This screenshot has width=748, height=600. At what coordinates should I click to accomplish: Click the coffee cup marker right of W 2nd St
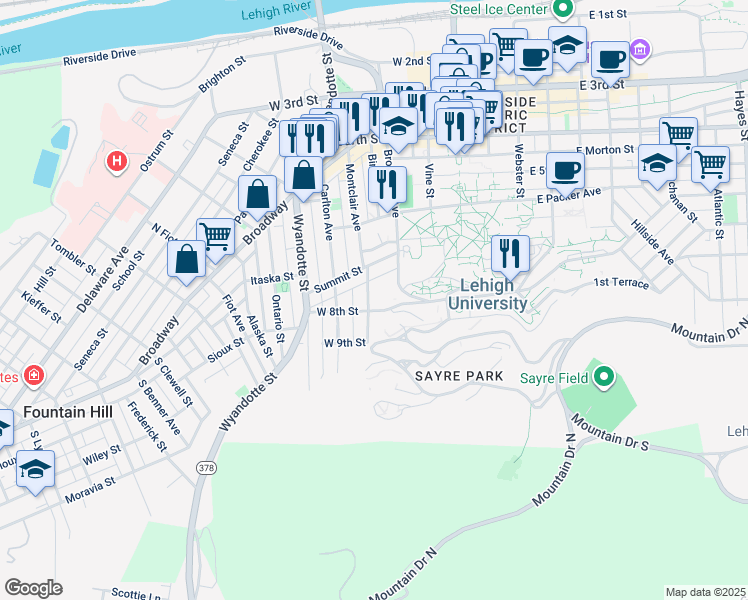533,59
